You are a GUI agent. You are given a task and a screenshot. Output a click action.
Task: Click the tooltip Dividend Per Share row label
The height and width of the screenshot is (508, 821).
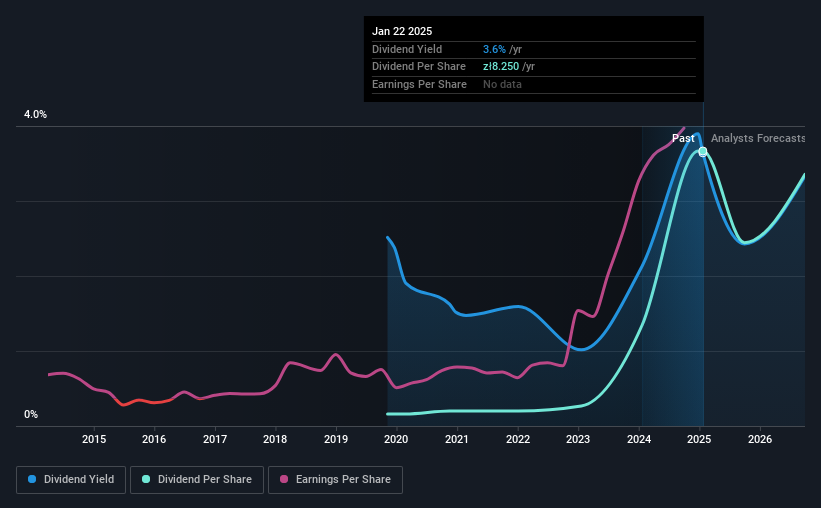[419, 67]
